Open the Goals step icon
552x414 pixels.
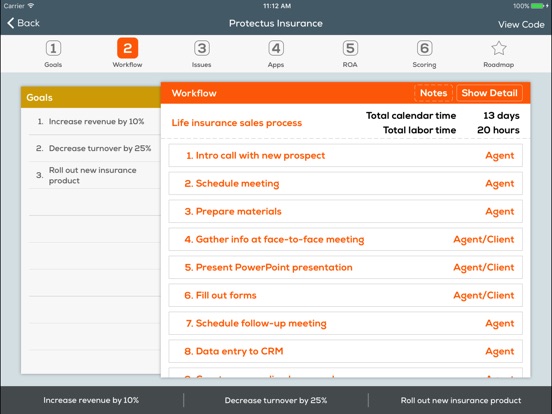(53, 48)
